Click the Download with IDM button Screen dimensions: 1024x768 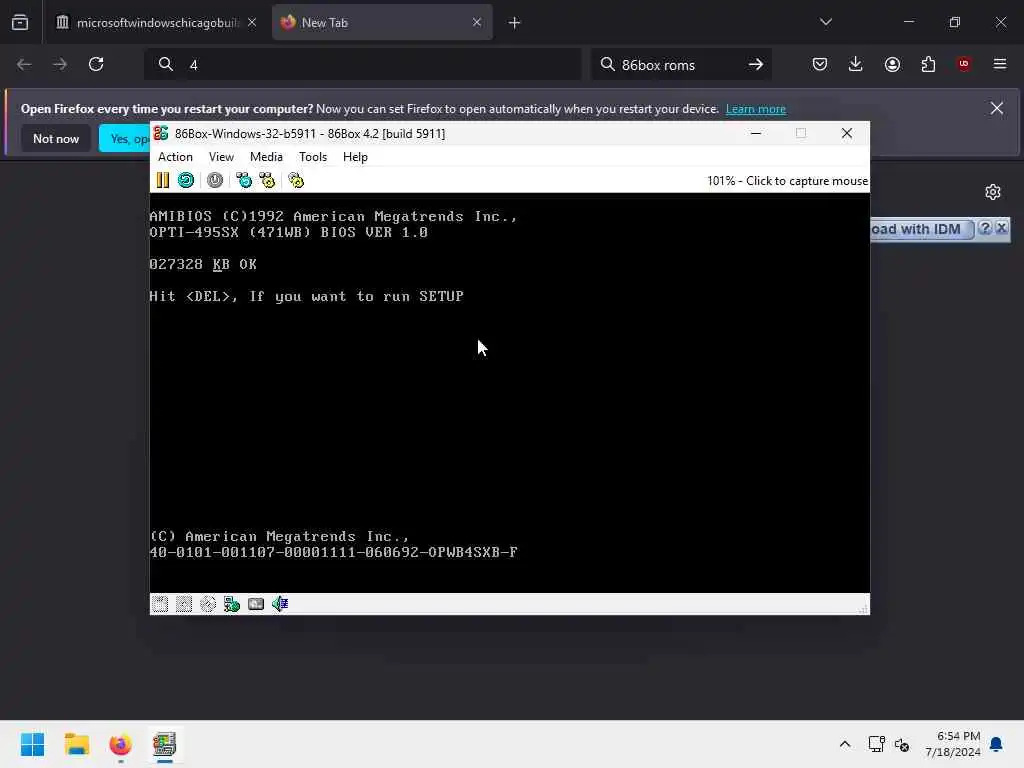921,229
